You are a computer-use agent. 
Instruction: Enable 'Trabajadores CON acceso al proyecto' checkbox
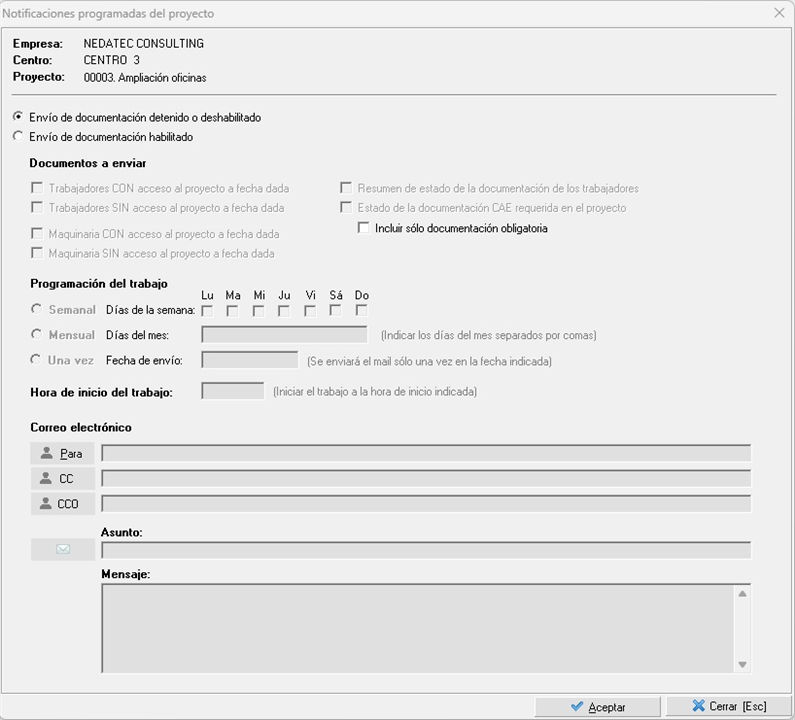pos(37,188)
